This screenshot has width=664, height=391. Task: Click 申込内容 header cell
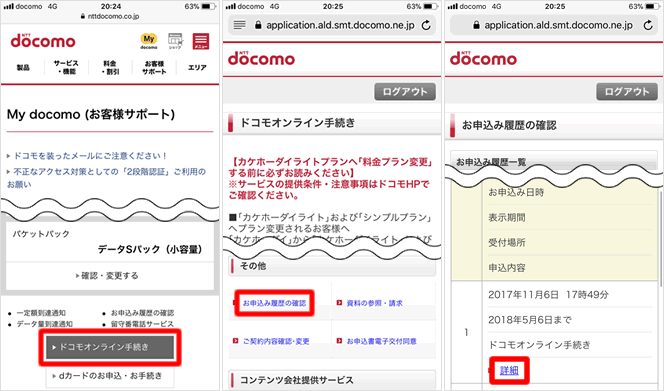(x=506, y=268)
